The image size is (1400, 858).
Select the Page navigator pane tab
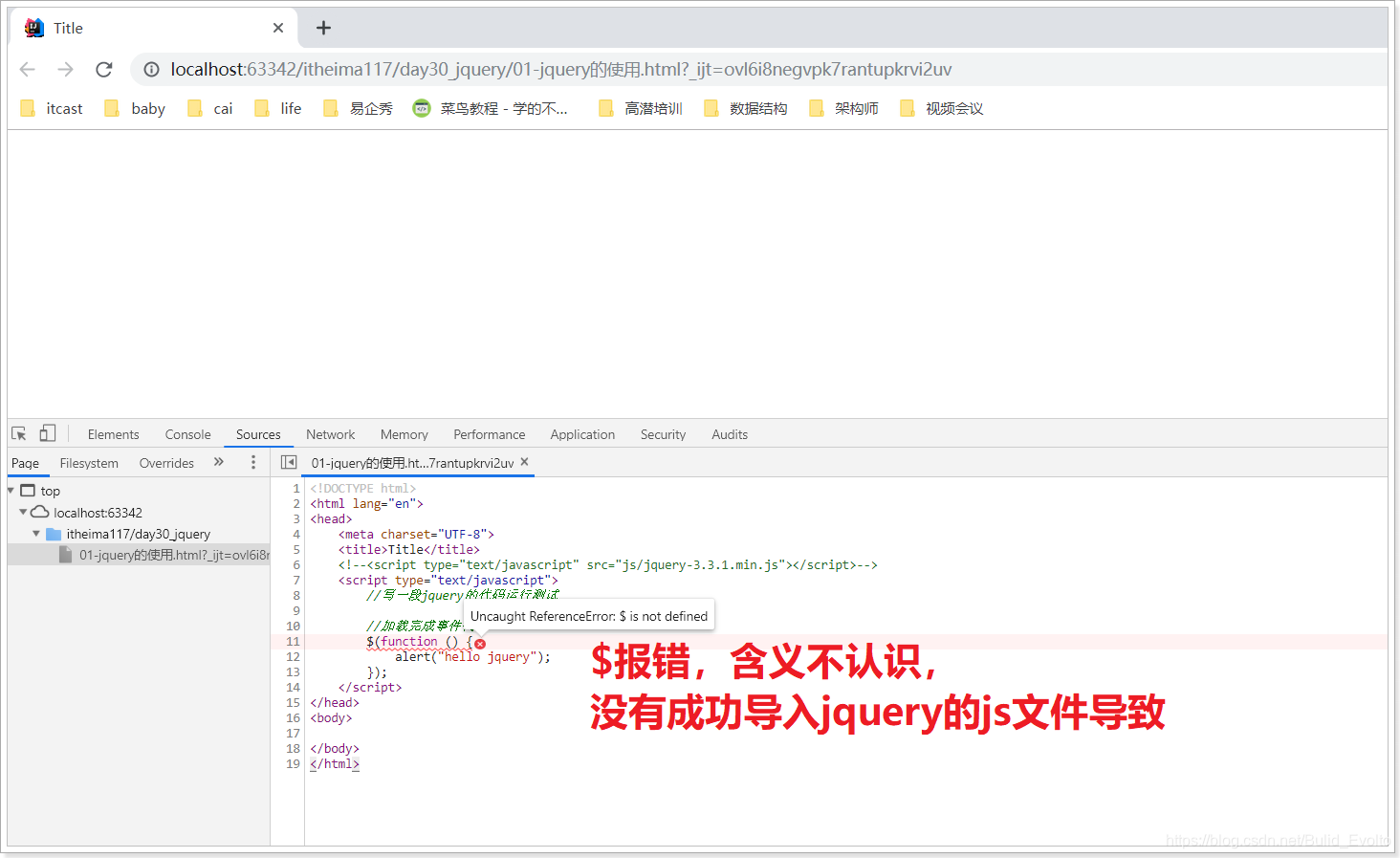click(25, 463)
